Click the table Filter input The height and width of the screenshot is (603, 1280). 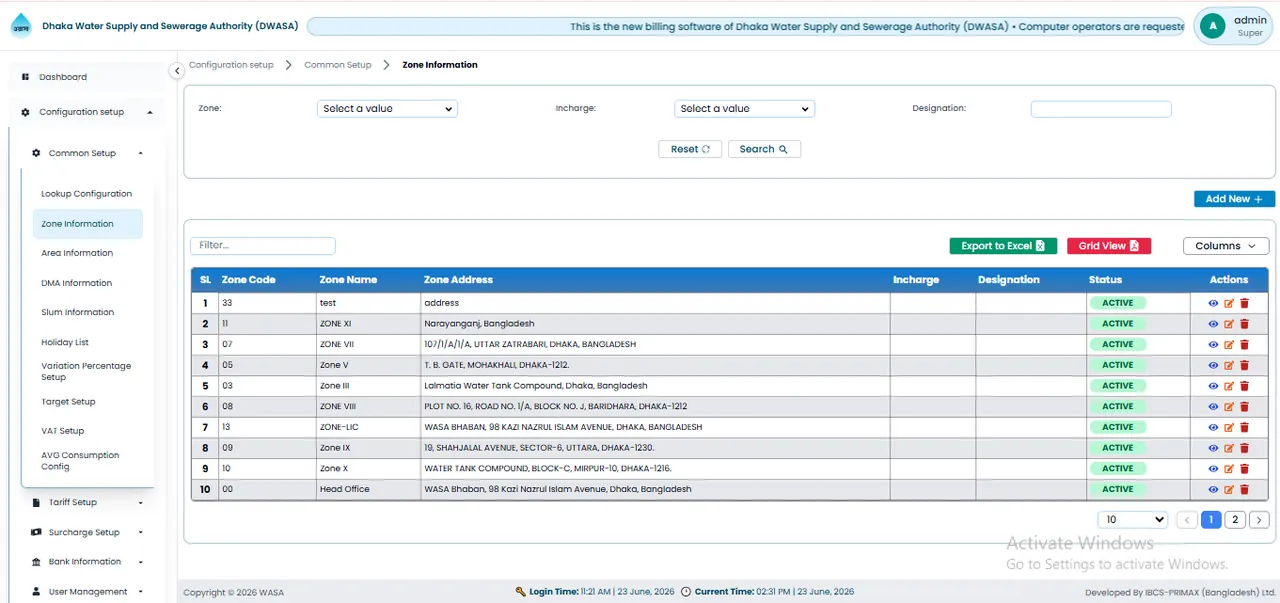[x=263, y=246]
